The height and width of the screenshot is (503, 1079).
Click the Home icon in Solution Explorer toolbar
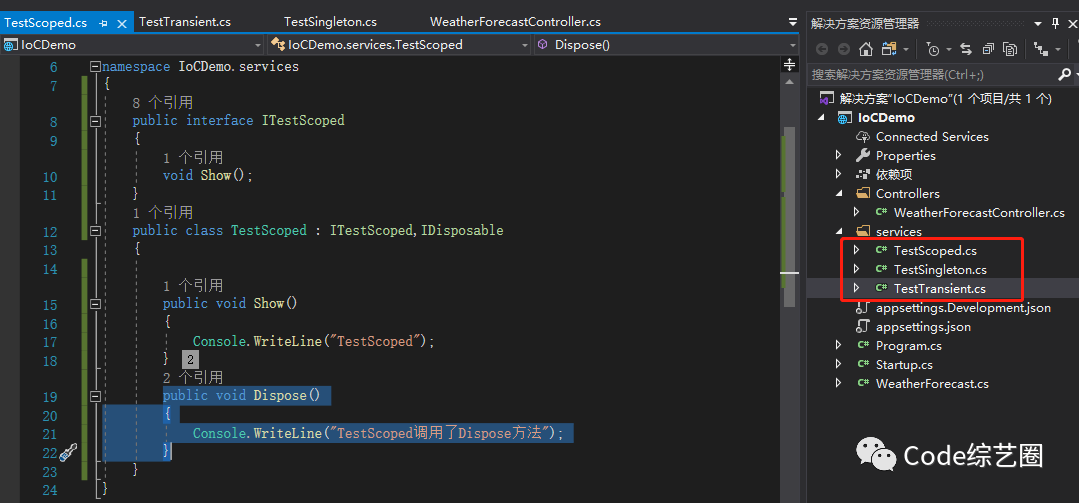(866, 49)
